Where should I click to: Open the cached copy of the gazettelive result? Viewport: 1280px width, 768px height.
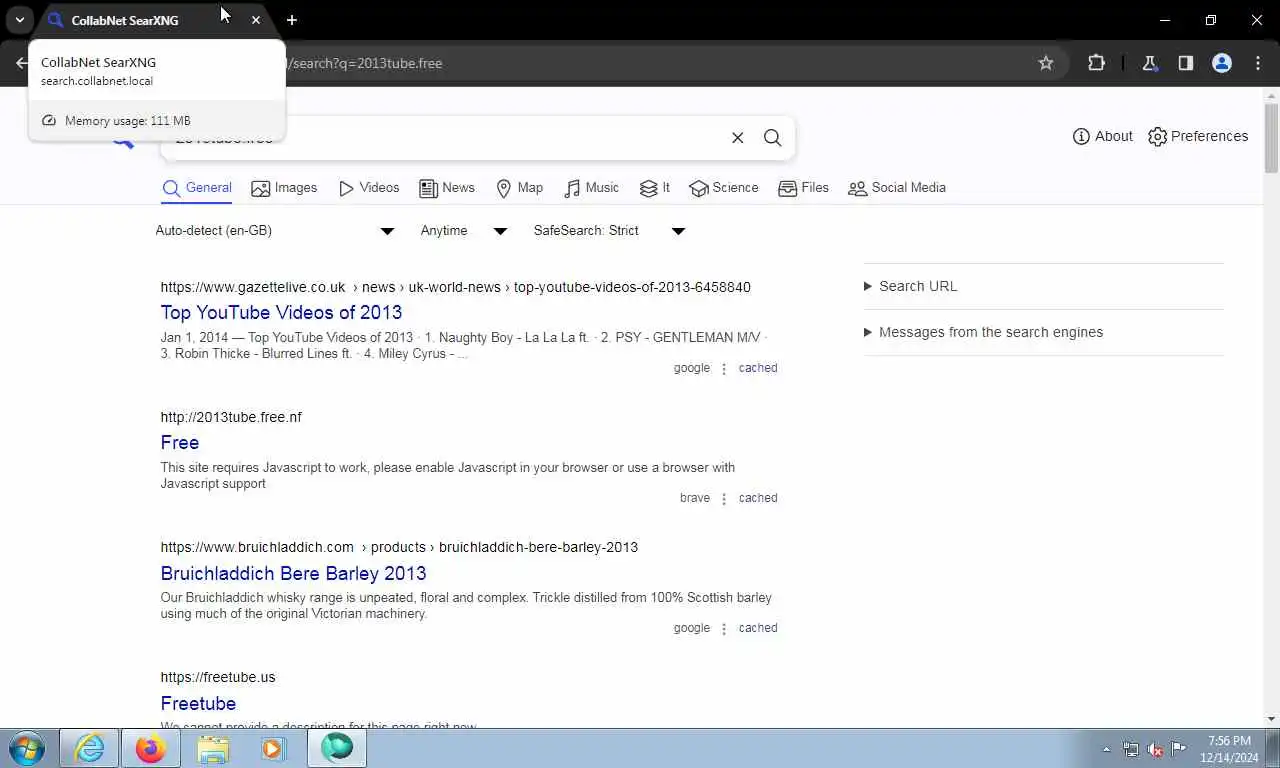tap(758, 368)
